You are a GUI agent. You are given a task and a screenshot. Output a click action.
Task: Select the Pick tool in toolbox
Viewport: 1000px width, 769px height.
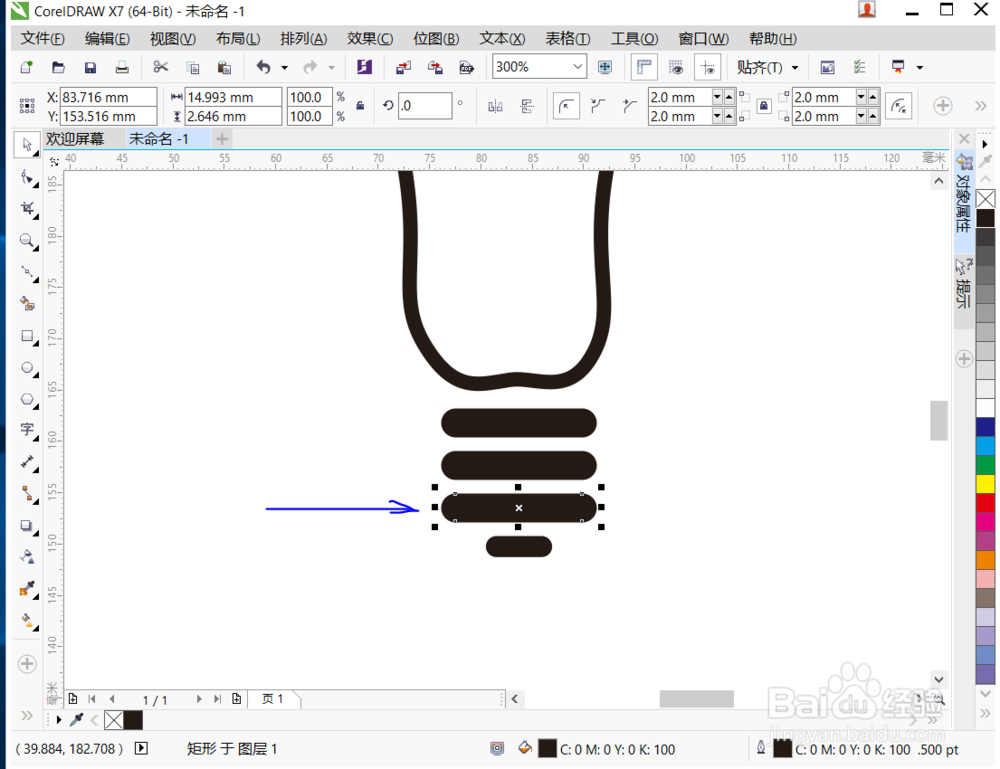[x=27, y=145]
